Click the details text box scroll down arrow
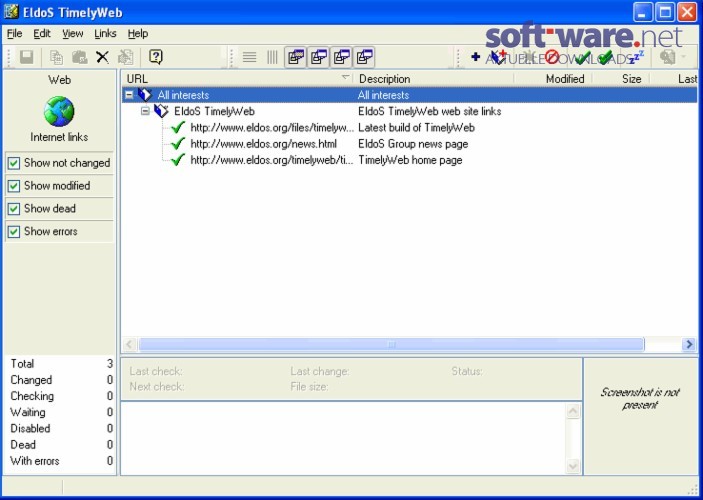Screen dimensions: 703x500 click(x=573, y=466)
